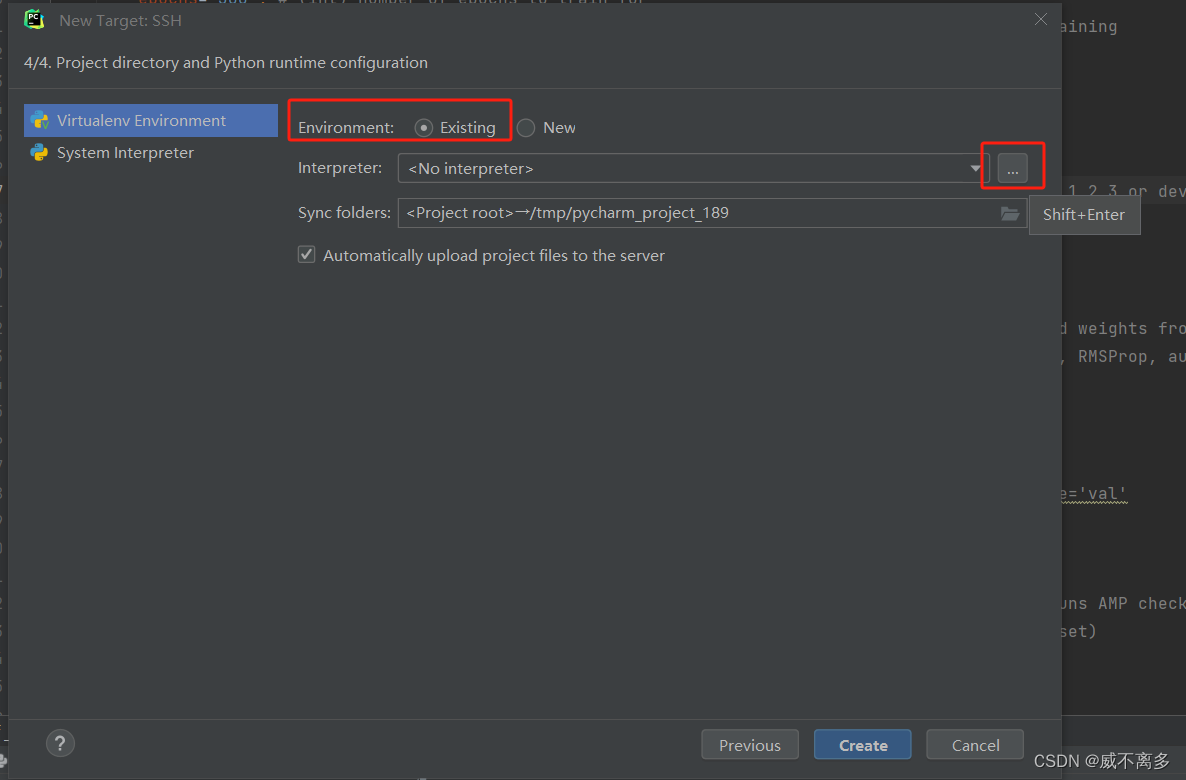Close the dialog with the X button
The width and height of the screenshot is (1186, 780).
(x=1041, y=19)
